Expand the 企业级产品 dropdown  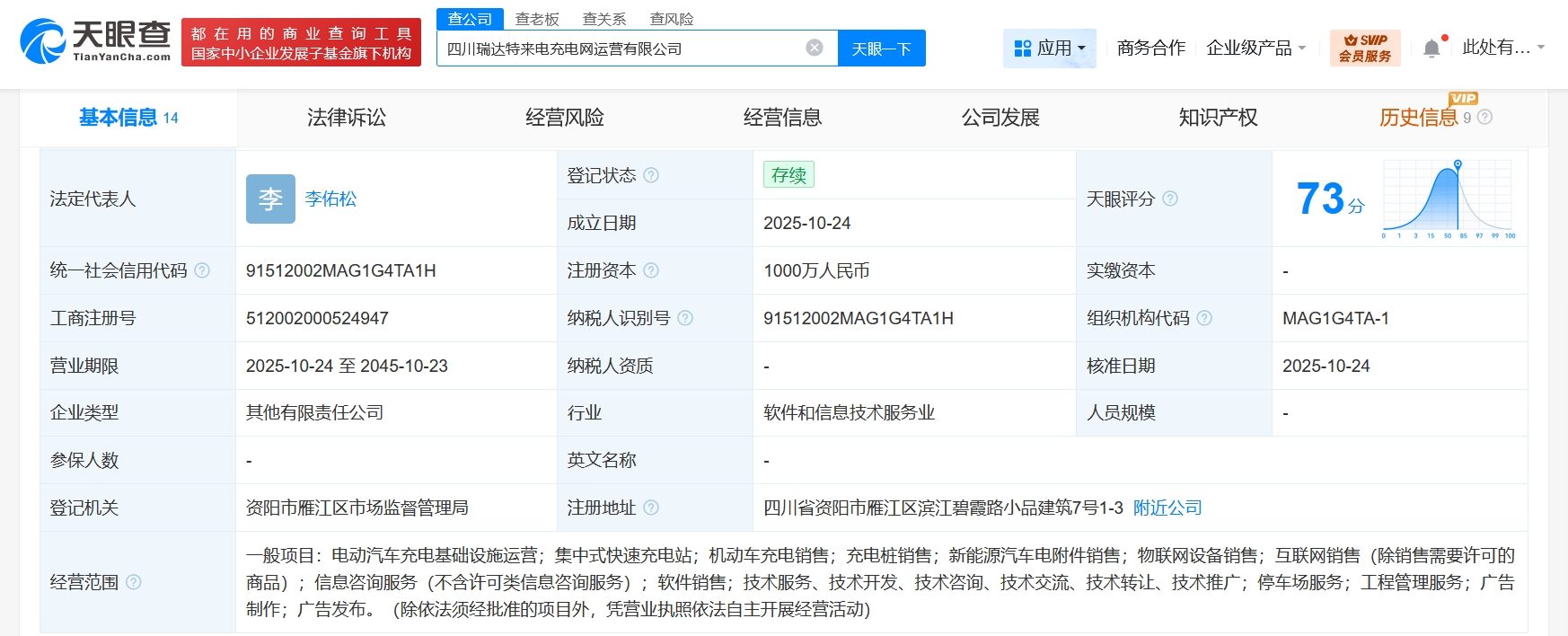(1255, 49)
